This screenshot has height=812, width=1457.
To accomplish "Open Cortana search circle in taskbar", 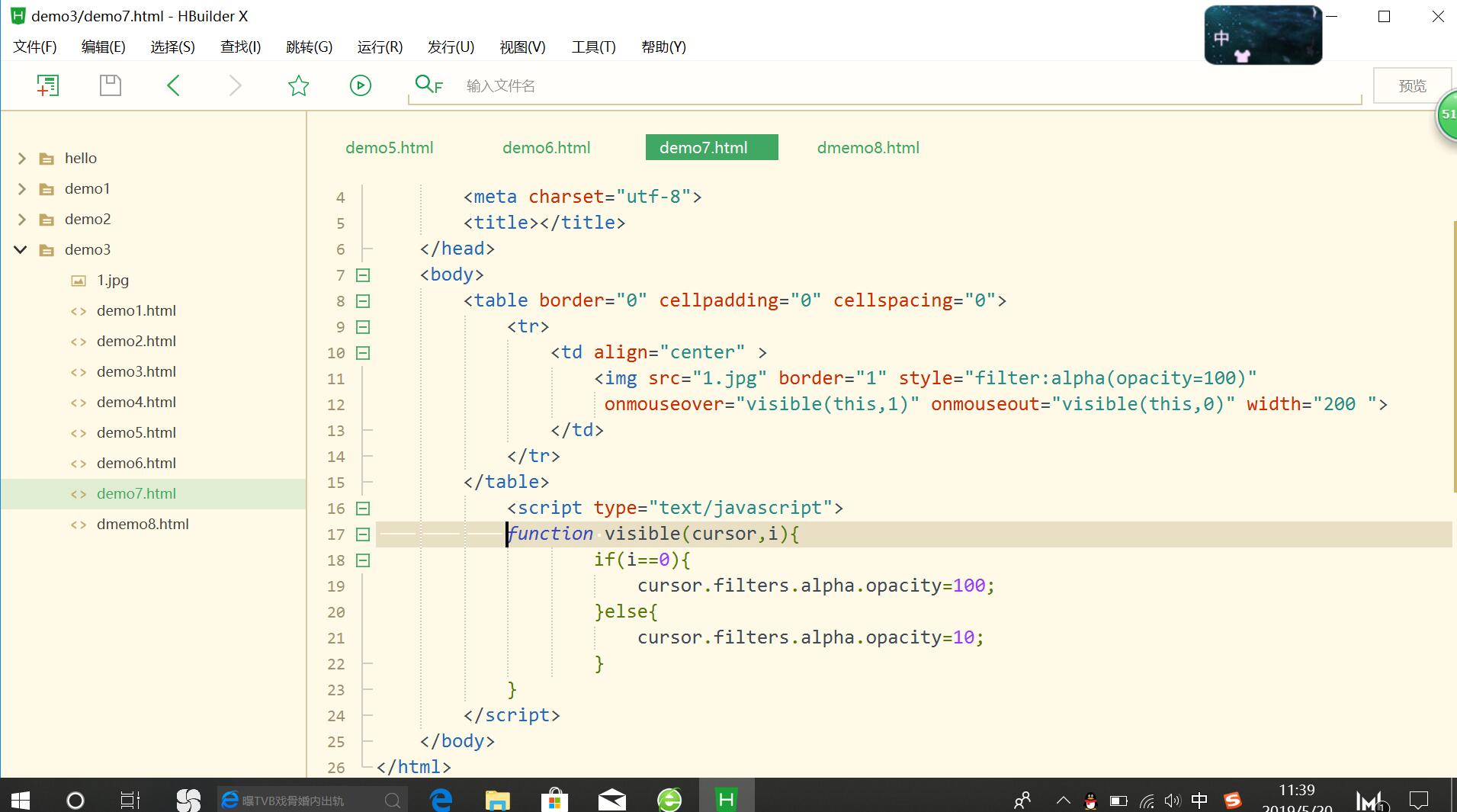I will pyautogui.click(x=75, y=800).
